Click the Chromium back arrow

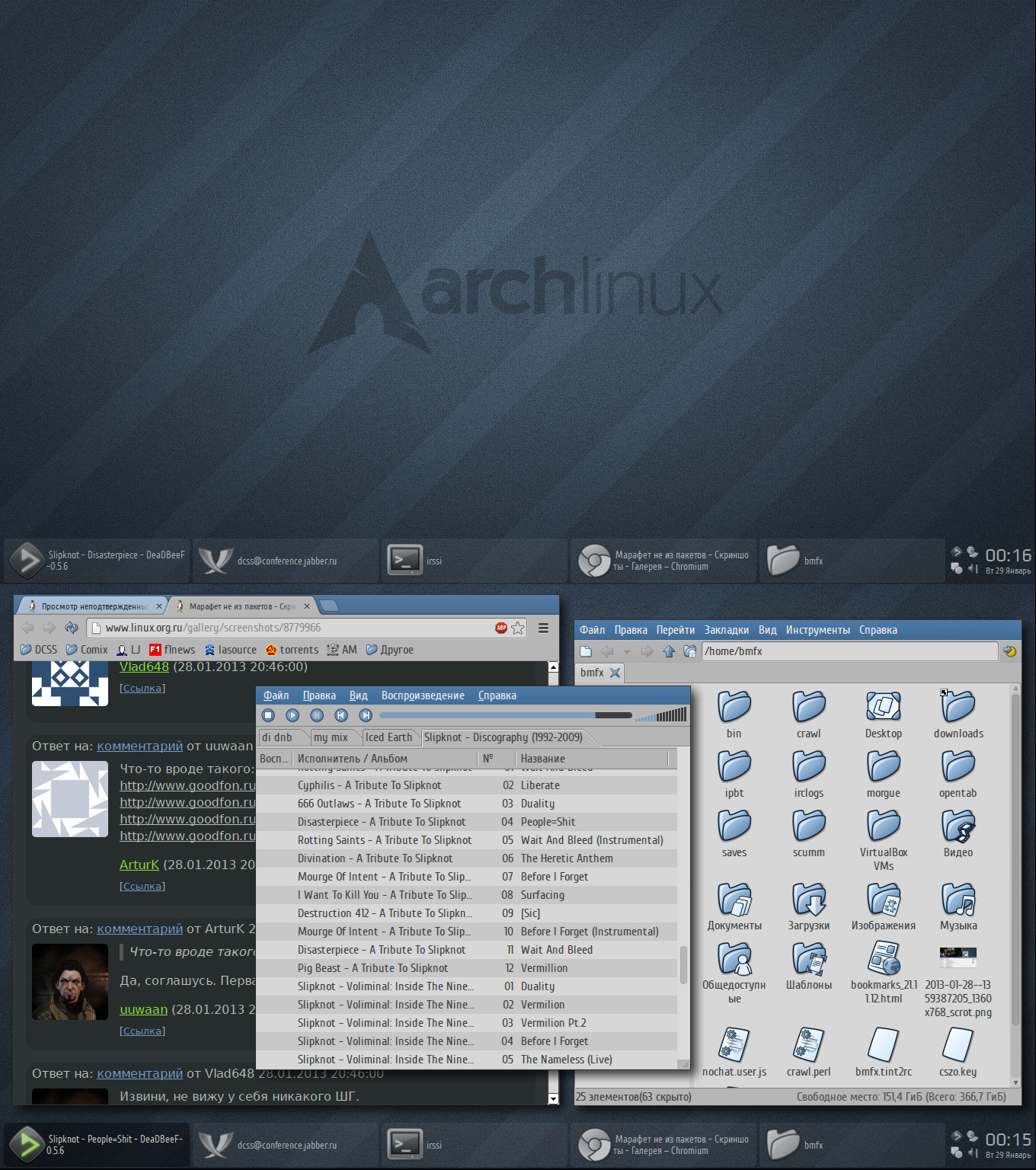28,628
